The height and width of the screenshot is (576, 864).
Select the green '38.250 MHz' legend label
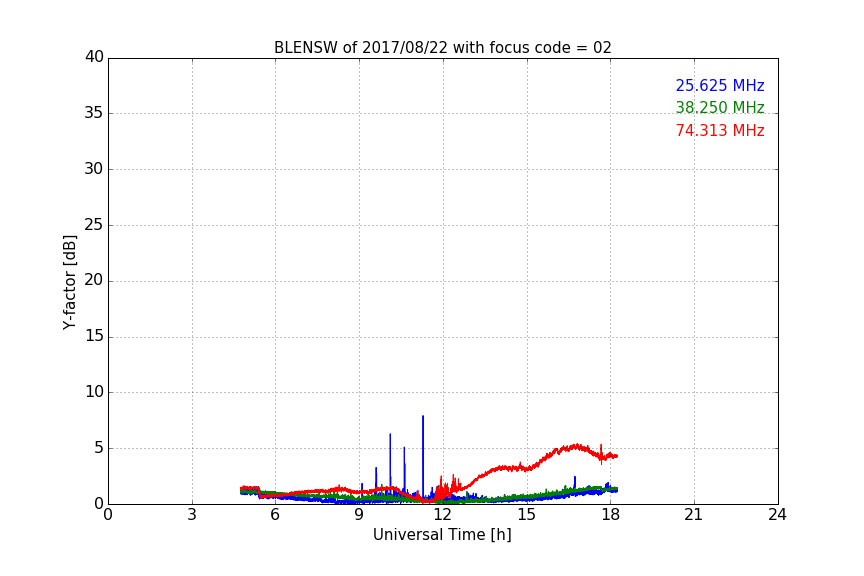[720, 107]
